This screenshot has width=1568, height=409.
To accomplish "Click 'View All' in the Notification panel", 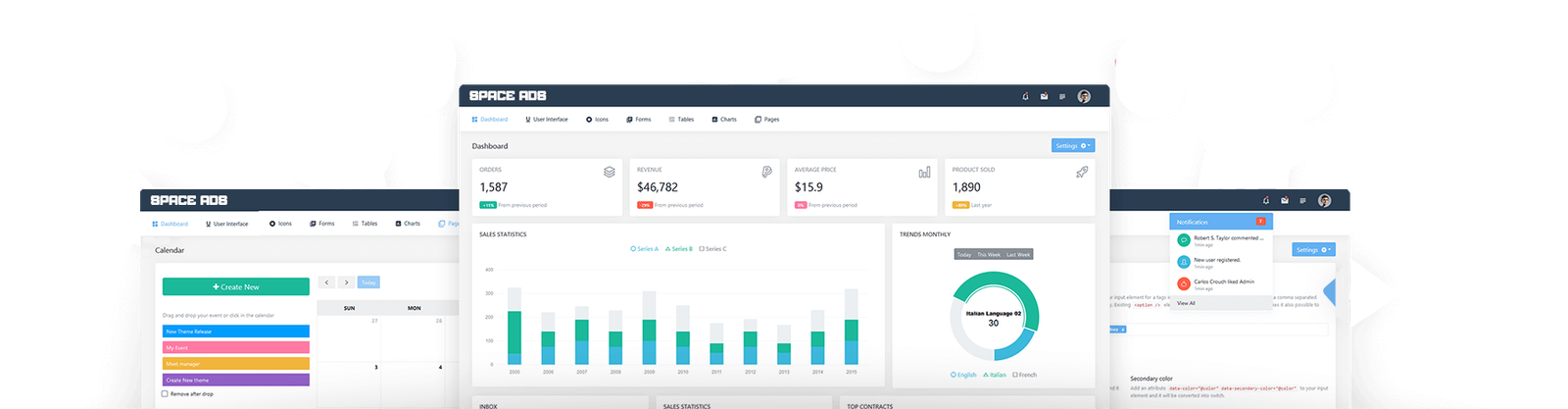I will (1186, 303).
